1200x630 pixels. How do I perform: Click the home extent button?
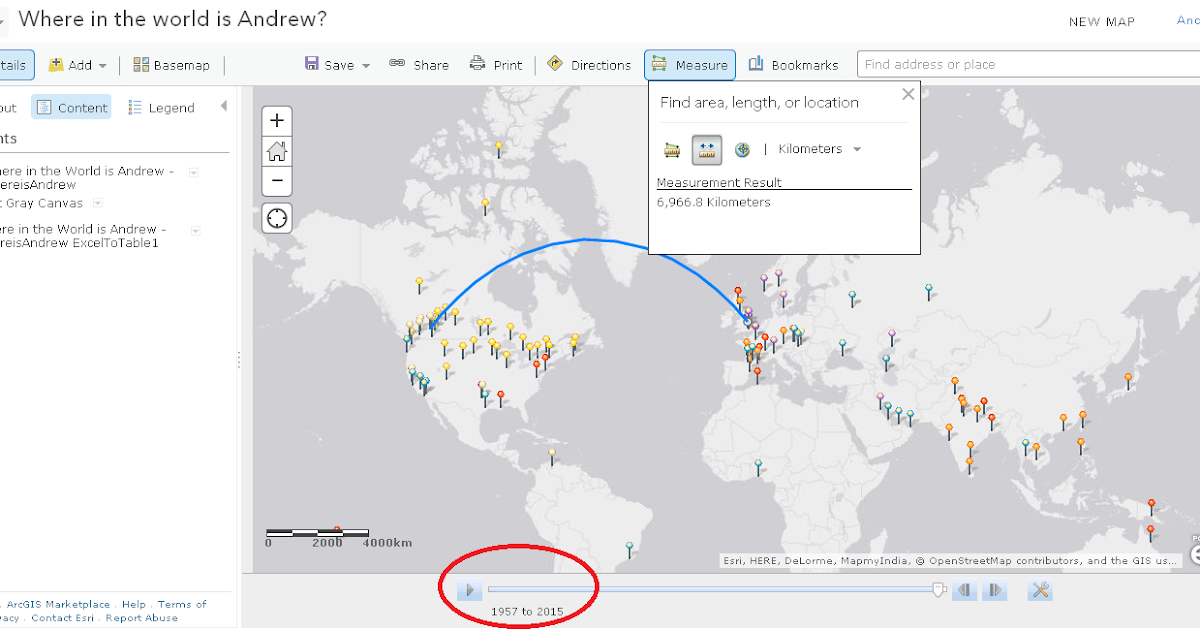276,151
